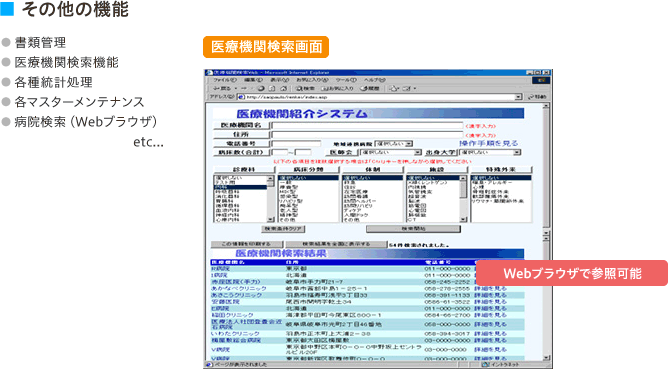Select 内科 in the 診療科 list
The width and height of the screenshot is (669, 369).
pos(240,187)
